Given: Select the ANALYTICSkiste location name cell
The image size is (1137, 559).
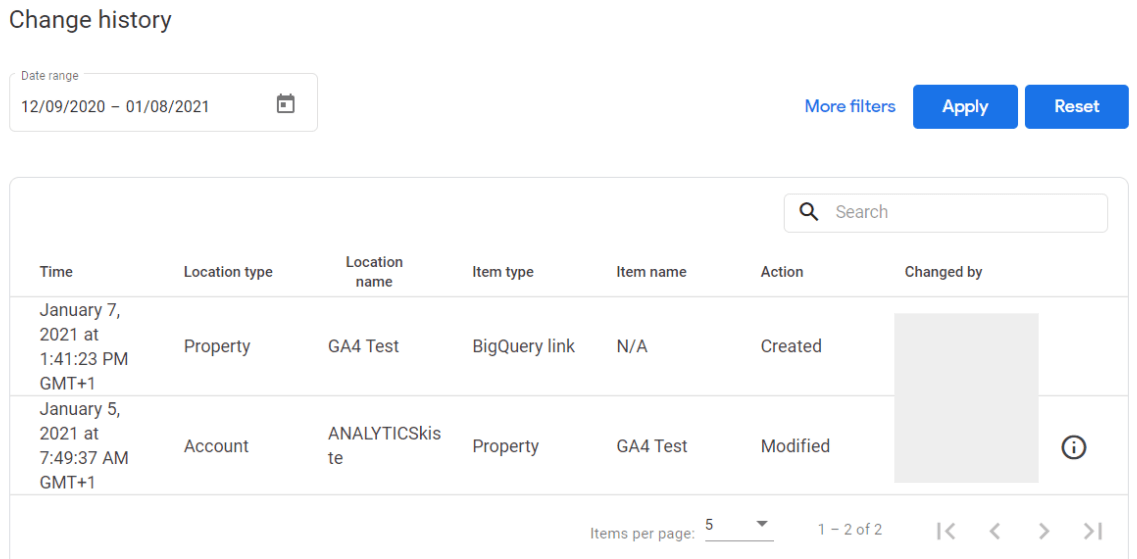Looking at the screenshot, I should tap(384, 446).
